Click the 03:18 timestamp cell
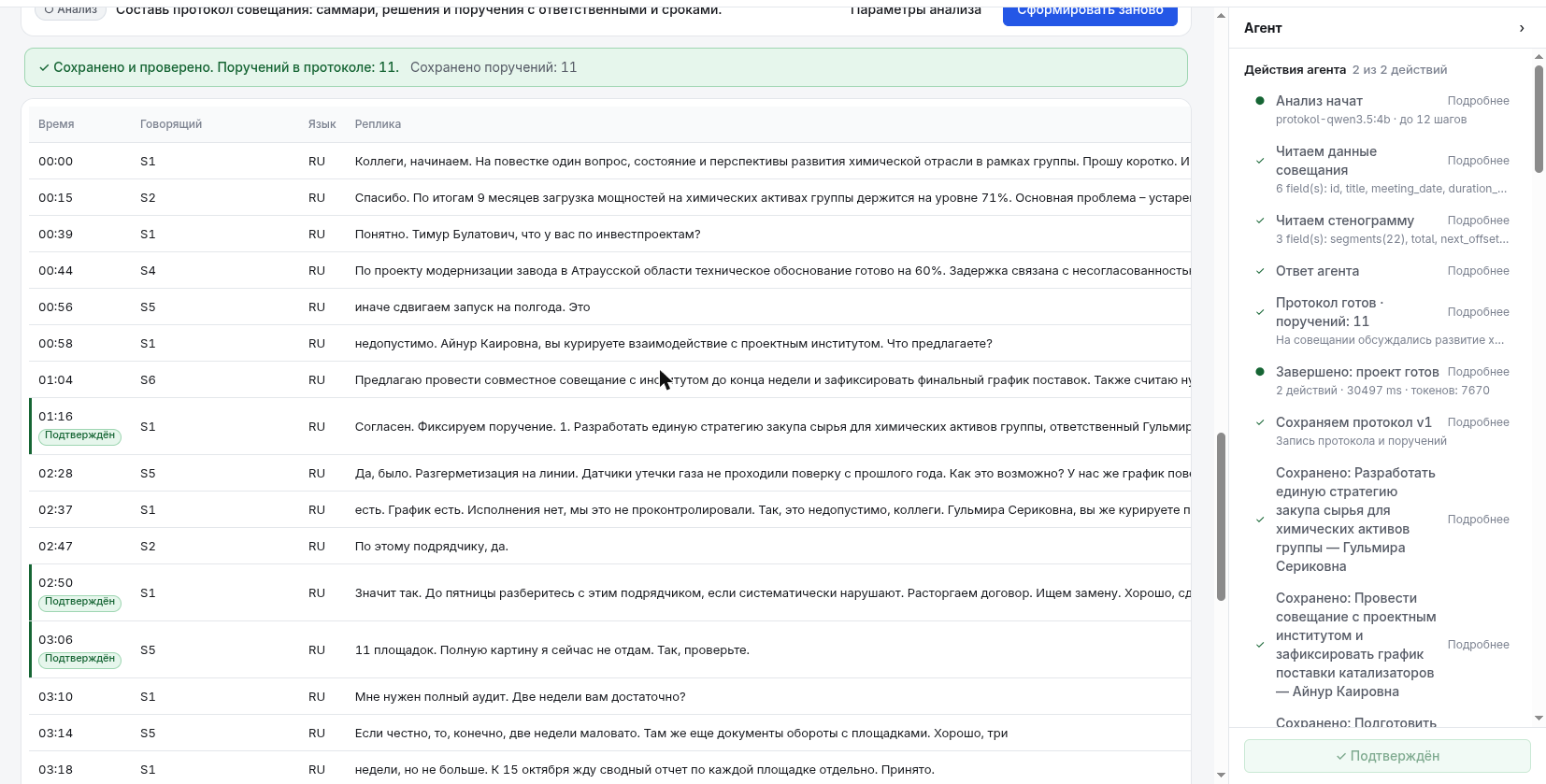The image size is (1546, 784). pyautogui.click(x=56, y=770)
